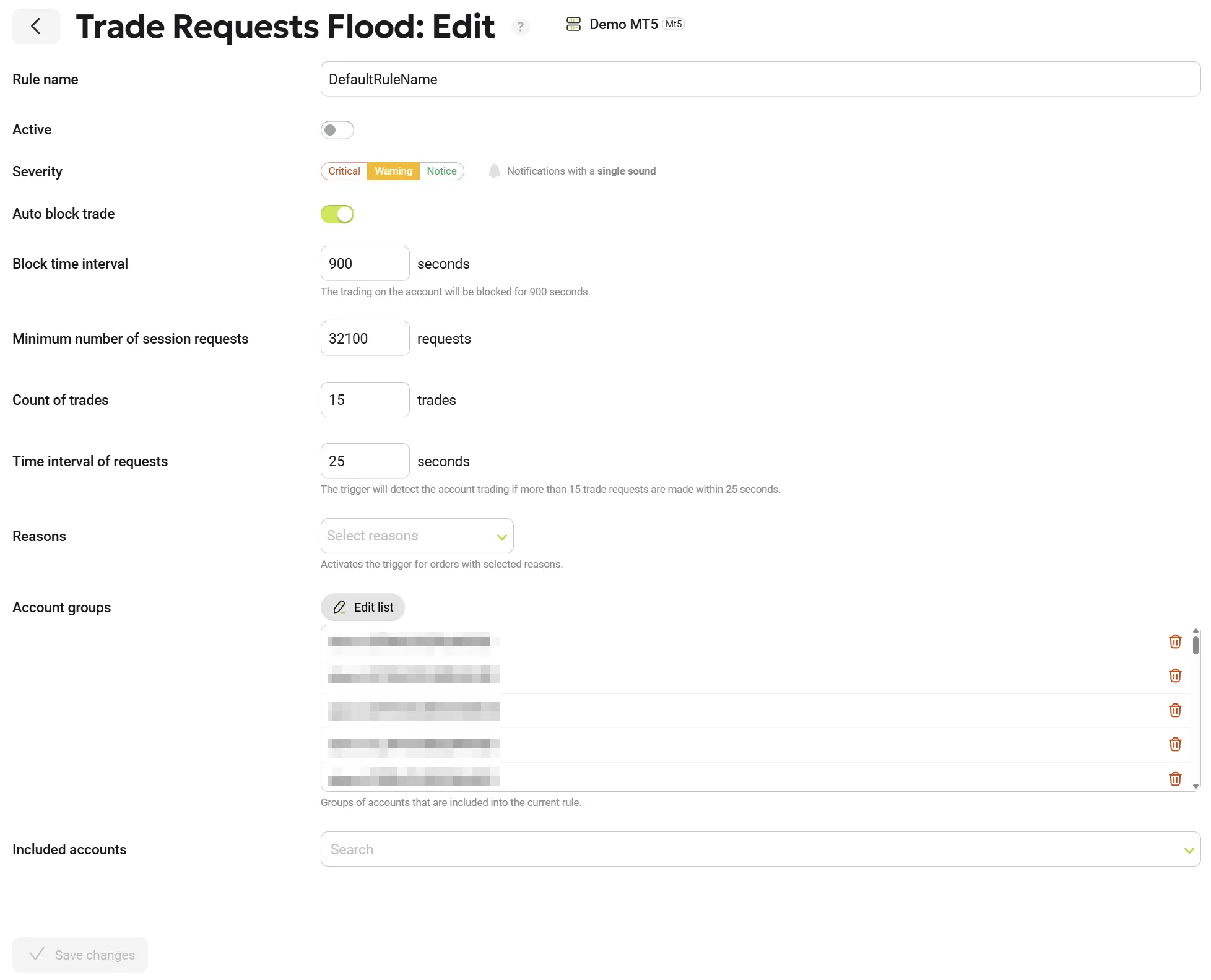Click the Demo MT5 server icon
This screenshot has width=1211, height=980.
pos(573,24)
